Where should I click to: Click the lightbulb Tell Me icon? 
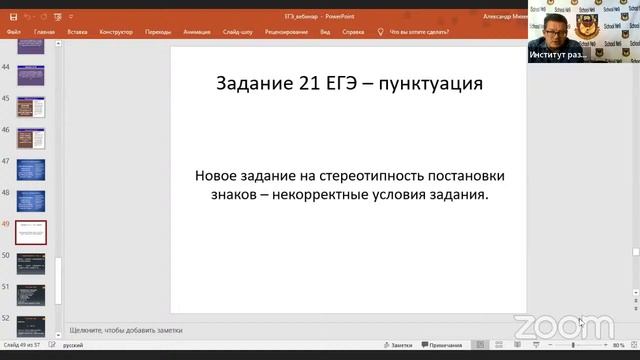pyautogui.click(x=380, y=32)
